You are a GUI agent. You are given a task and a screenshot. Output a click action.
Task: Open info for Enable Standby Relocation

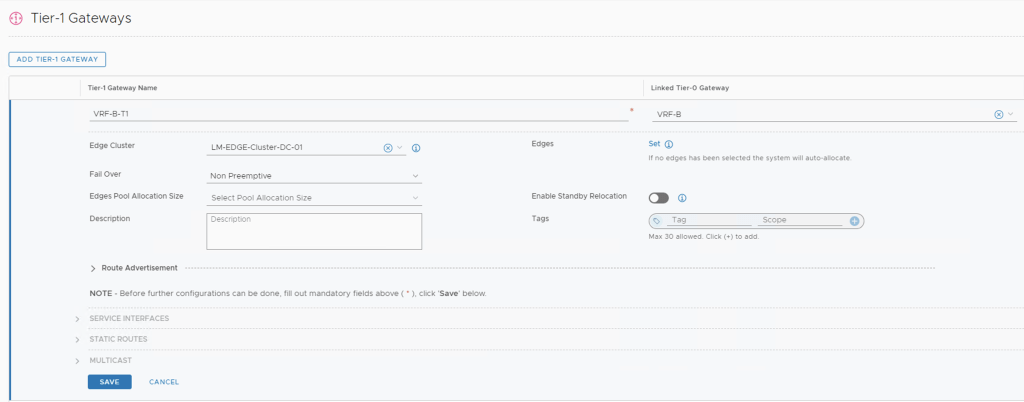(x=681, y=198)
